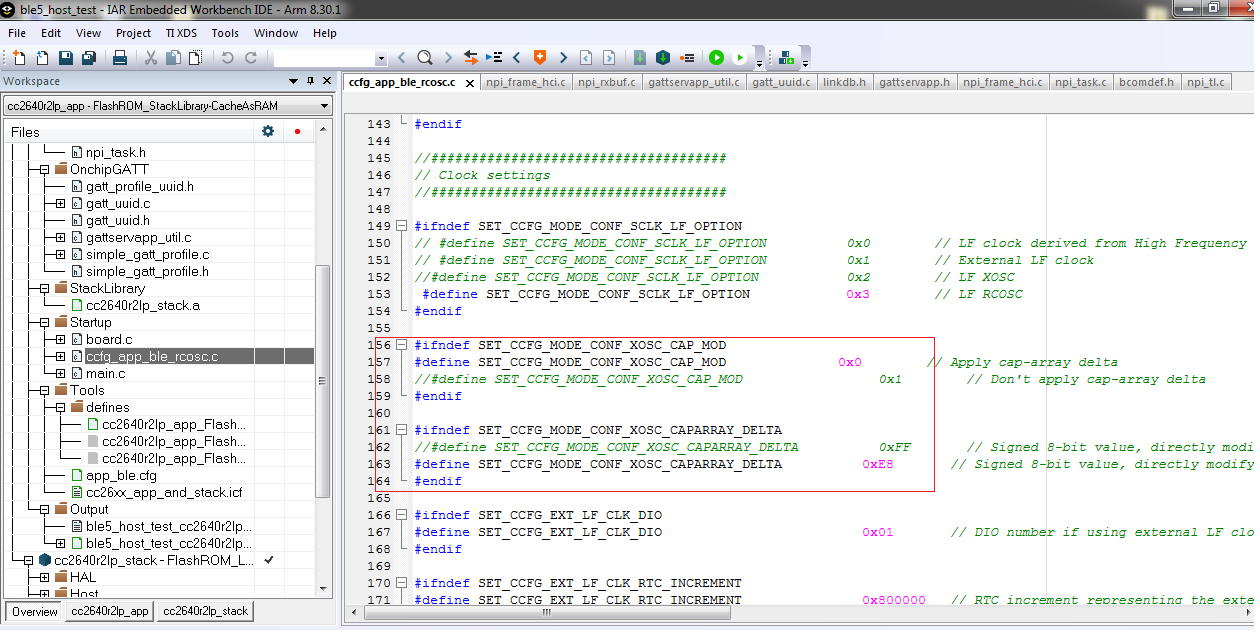
Task: Click the Undo arrow icon
Action: tap(227, 58)
